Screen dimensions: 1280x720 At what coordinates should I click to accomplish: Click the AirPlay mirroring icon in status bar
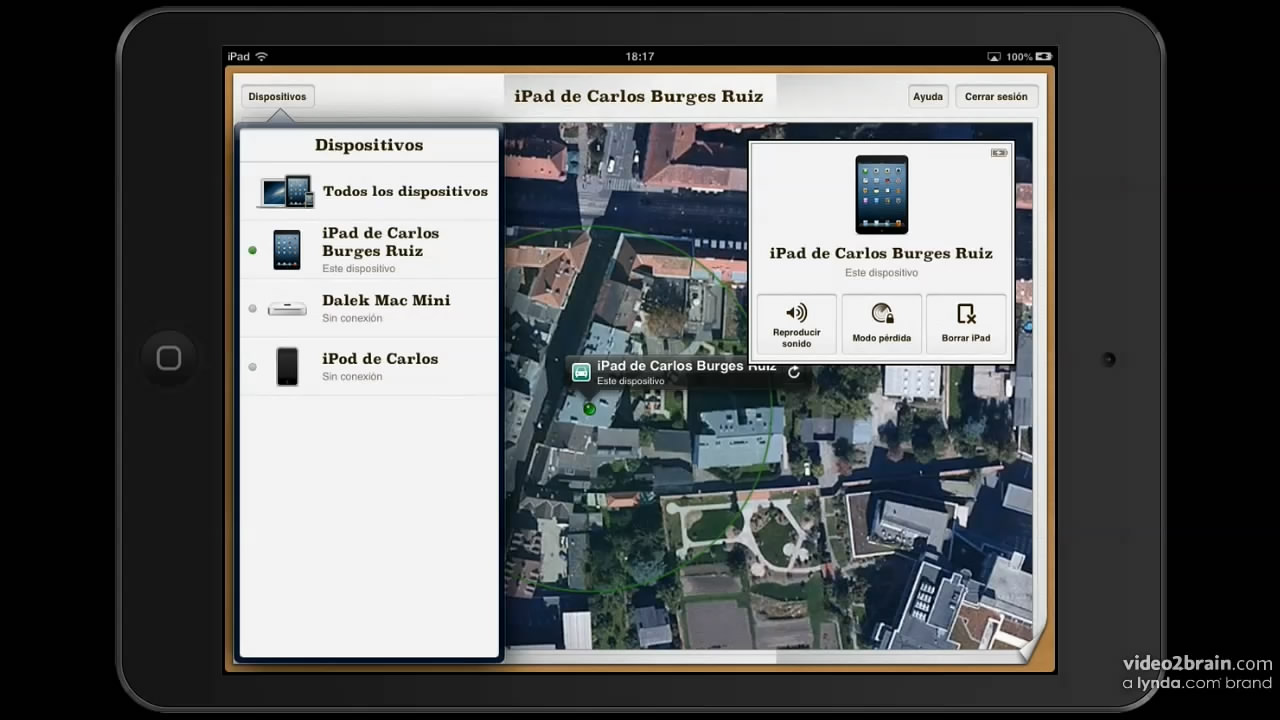point(994,57)
